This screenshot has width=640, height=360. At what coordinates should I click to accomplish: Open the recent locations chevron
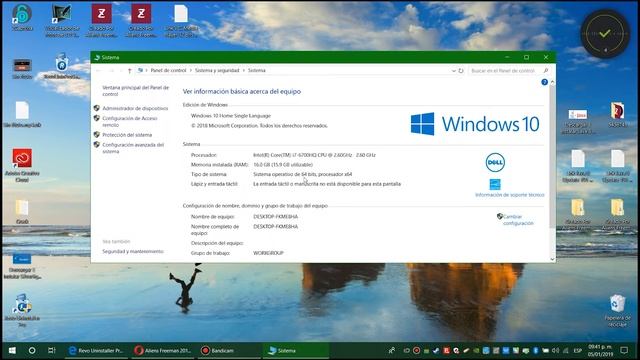coord(121,71)
